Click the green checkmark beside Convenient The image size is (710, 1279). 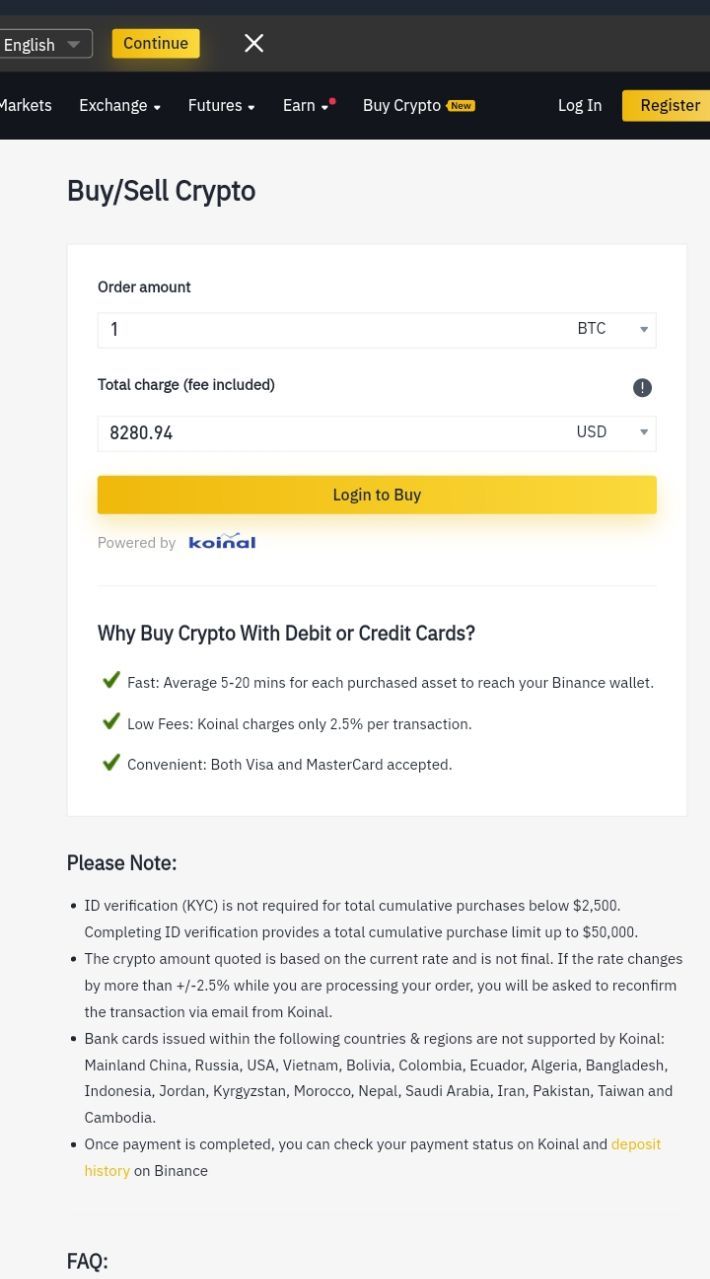[111, 763]
